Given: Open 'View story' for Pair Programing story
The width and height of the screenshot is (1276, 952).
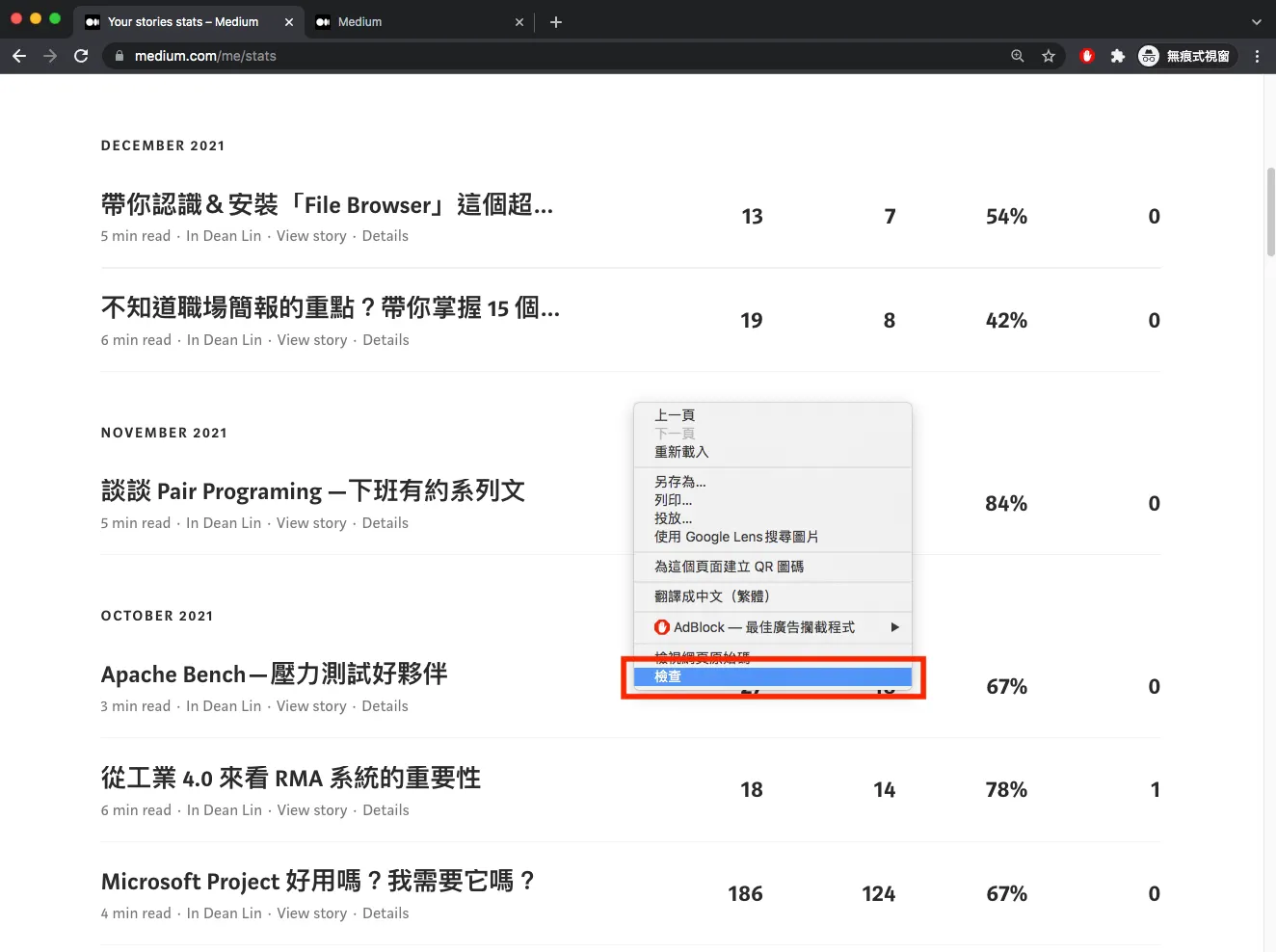Looking at the screenshot, I should 311,523.
